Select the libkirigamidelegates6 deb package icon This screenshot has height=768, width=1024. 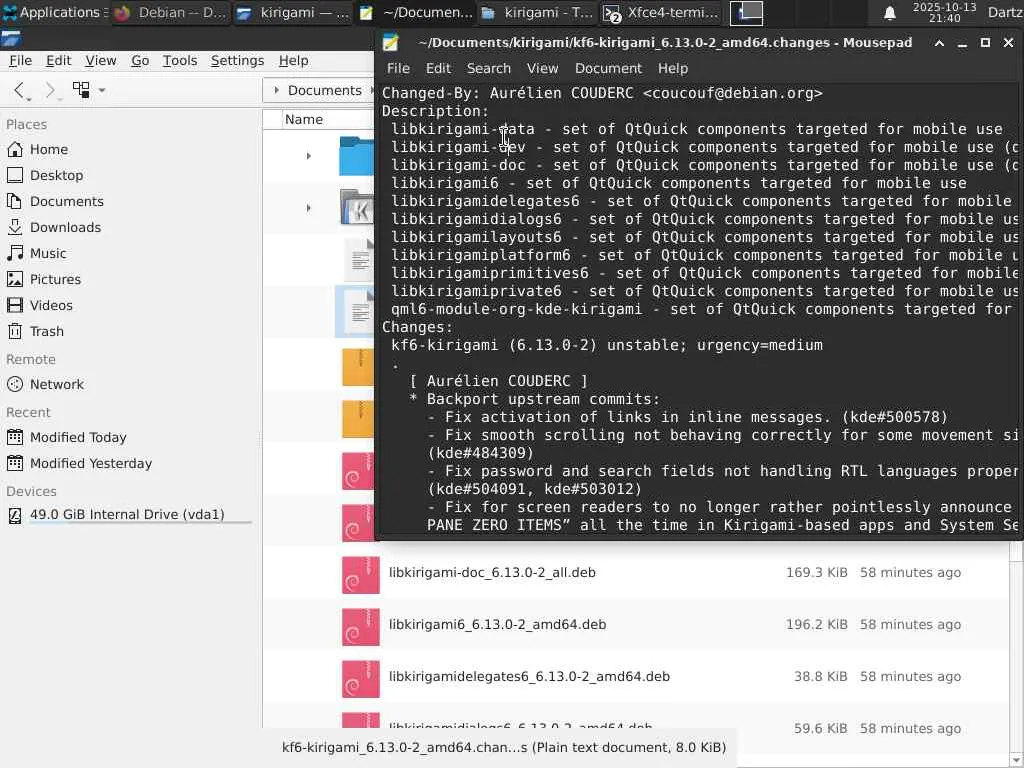[x=360, y=679]
